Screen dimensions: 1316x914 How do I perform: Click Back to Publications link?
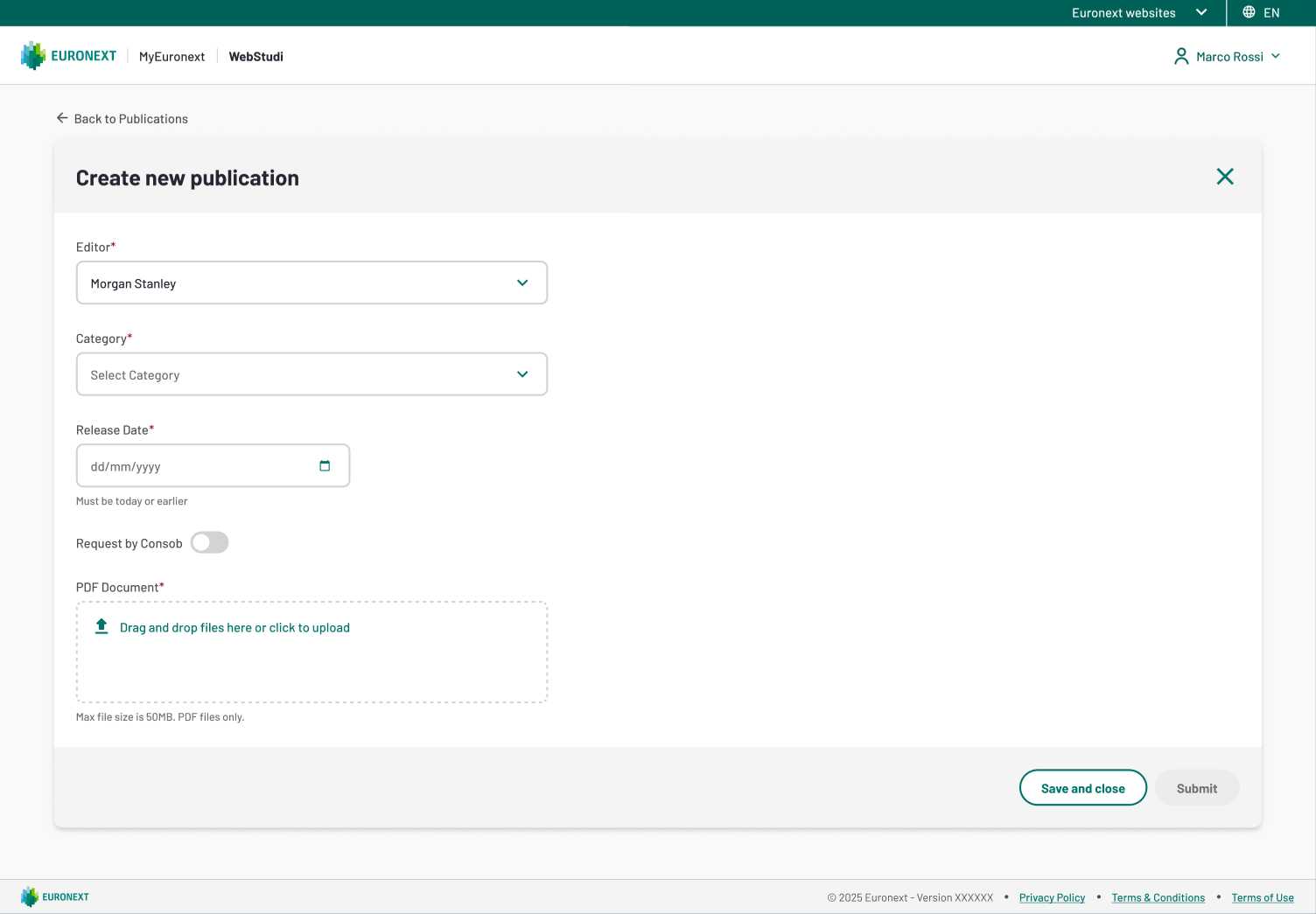(122, 119)
